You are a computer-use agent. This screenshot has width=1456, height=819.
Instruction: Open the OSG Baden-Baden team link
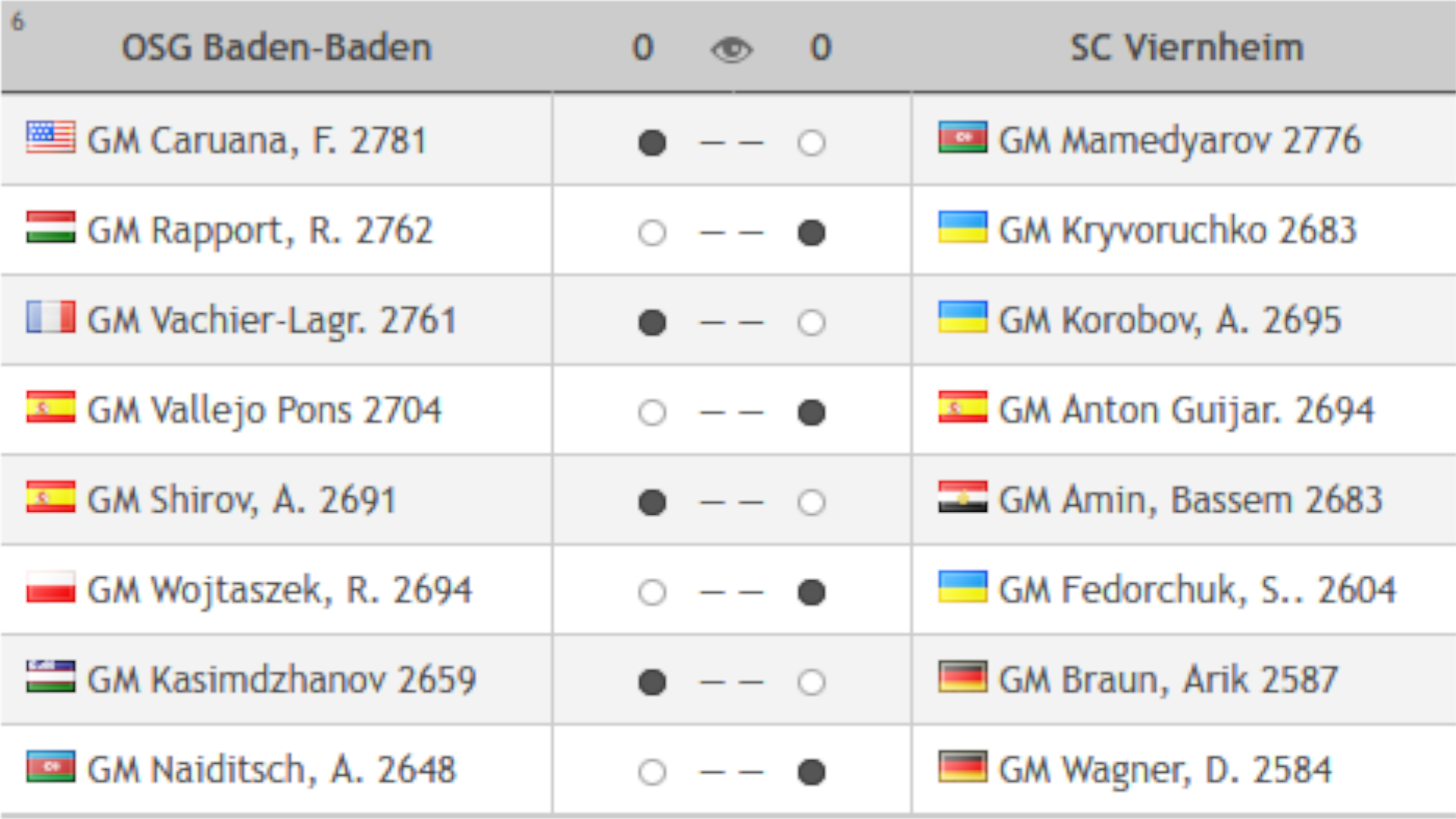(277, 48)
